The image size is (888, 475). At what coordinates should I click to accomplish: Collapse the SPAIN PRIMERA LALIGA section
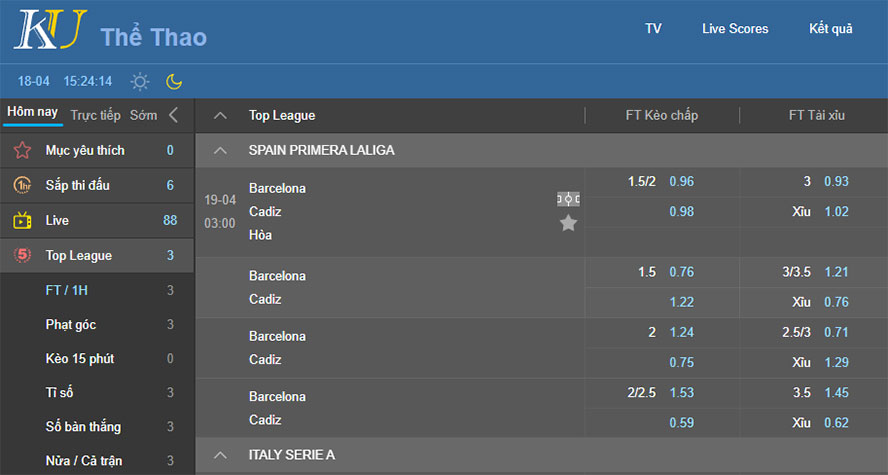[221, 150]
